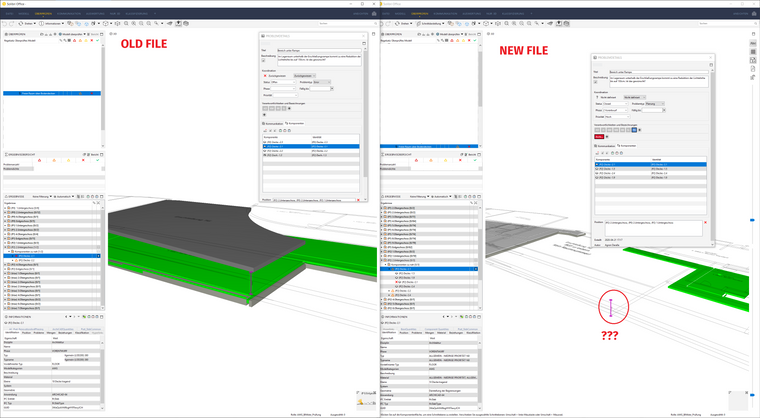The image size is (760, 418).
Task: Open KOMMUNIKATION tab in the left window
Action: coord(69,14)
